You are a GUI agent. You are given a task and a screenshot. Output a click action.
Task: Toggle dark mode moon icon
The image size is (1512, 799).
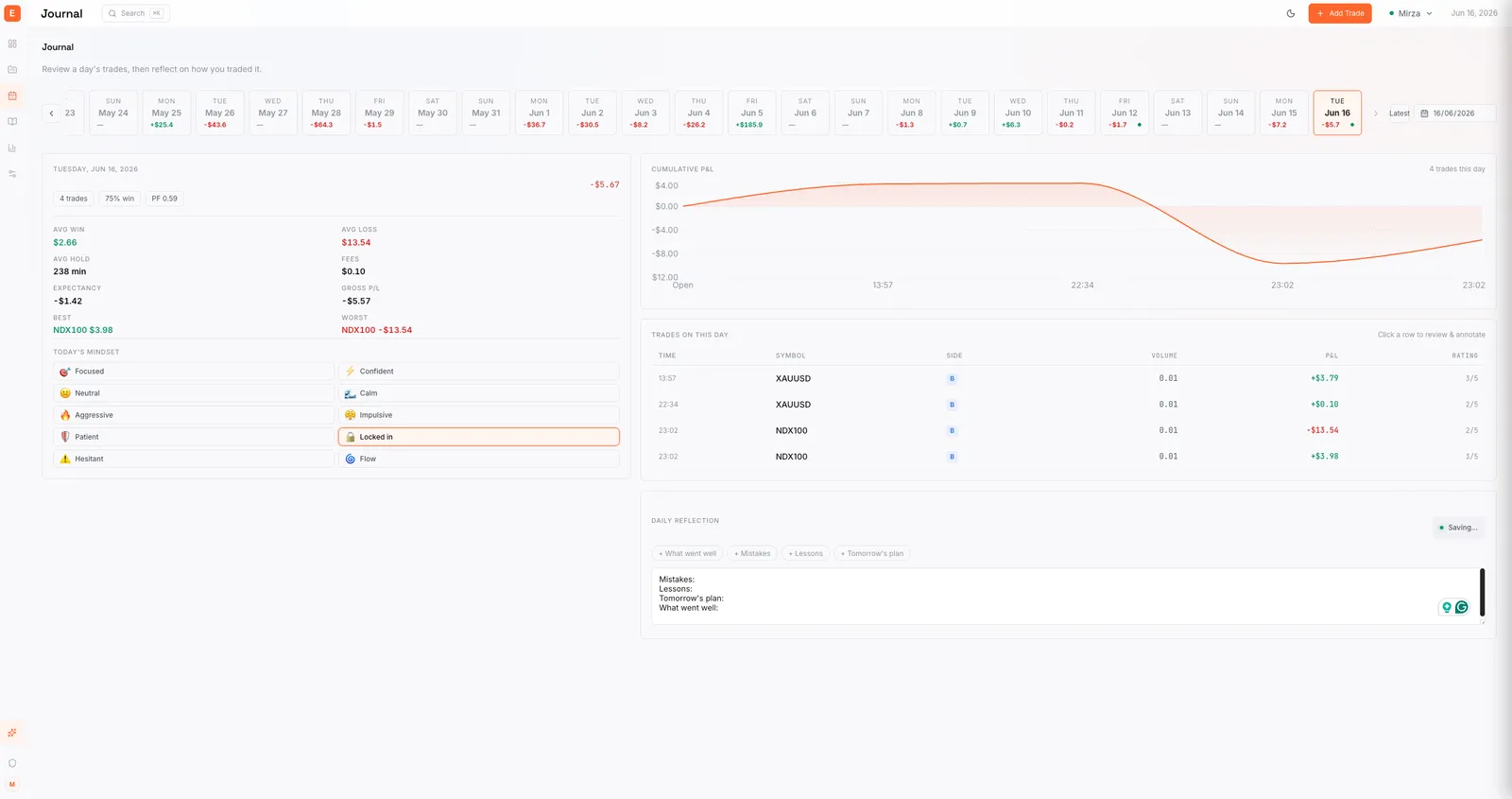click(1291, 13)
